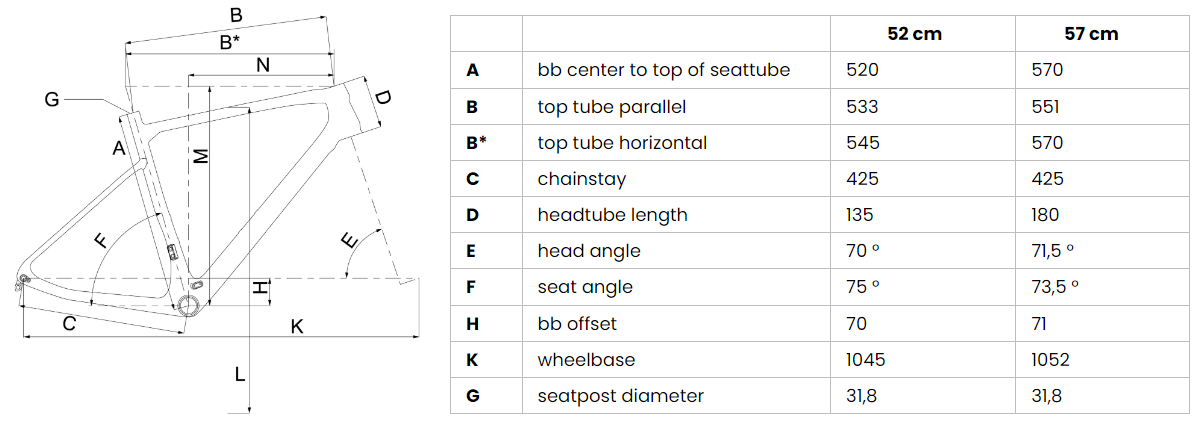
Task: Click the K wheelbase label on the diagram
Action: pos(297,325)
